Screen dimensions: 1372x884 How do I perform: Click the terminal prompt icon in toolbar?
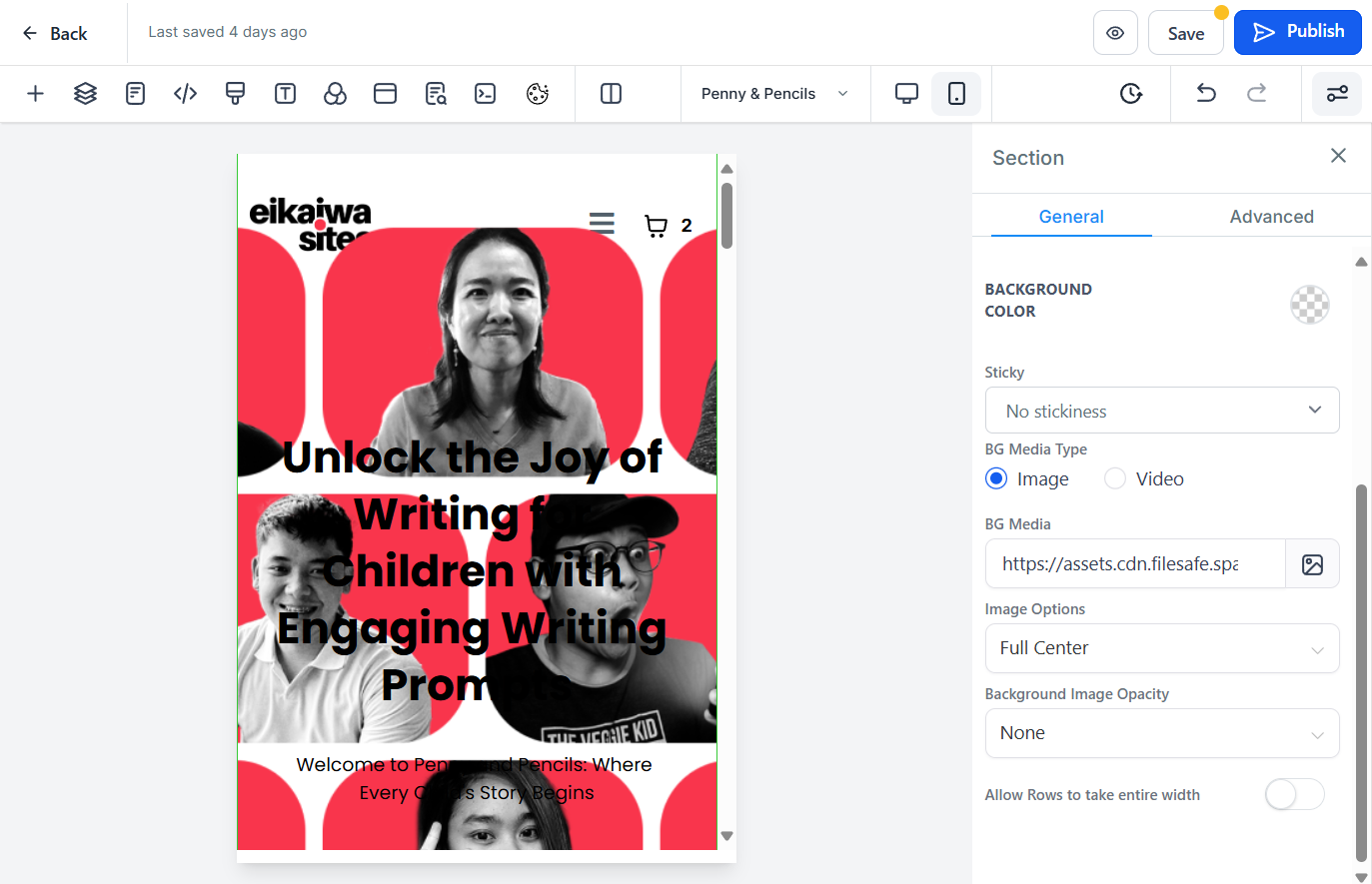point(486,94)
